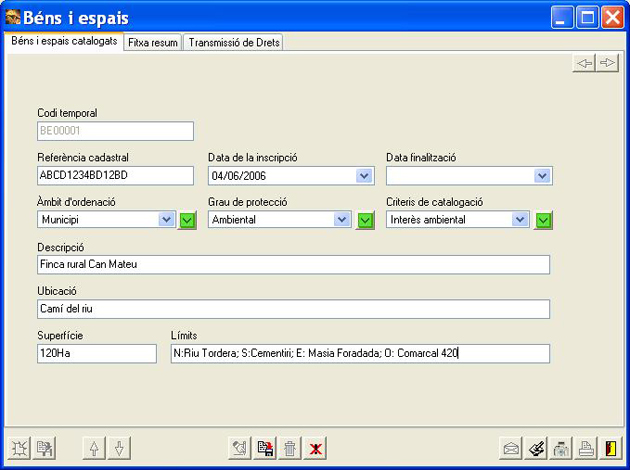Expand the Grau de protecció dropdown
The width and height of the screenshot is (630, 470).
click(342, 220)
